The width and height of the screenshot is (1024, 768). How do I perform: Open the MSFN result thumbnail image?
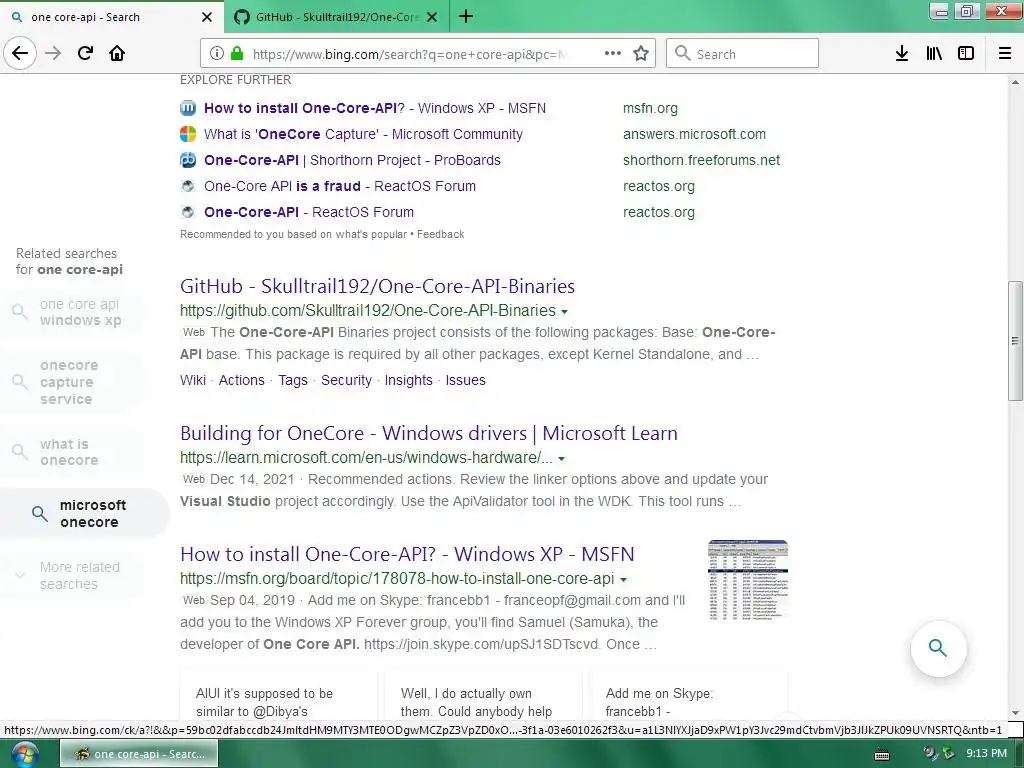(x=748, y=580)
